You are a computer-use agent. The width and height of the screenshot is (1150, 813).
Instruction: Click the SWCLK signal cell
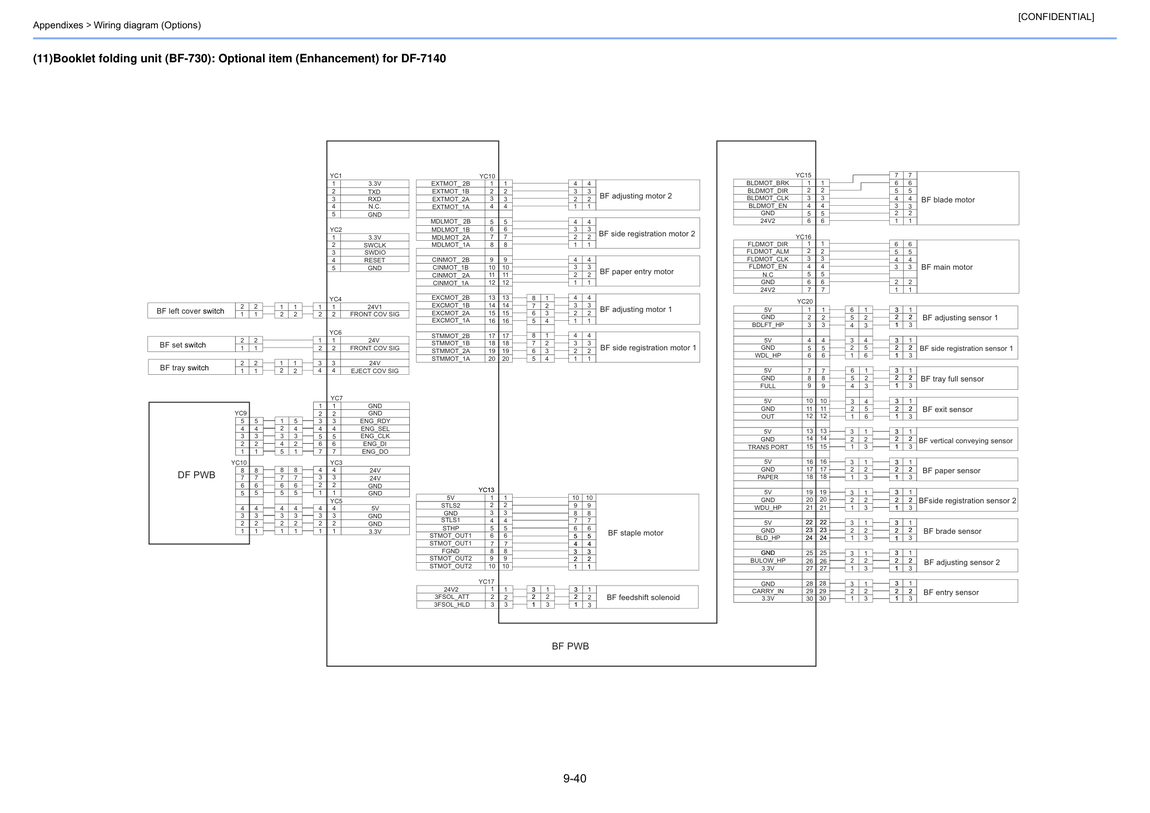[x=374, y=246]
